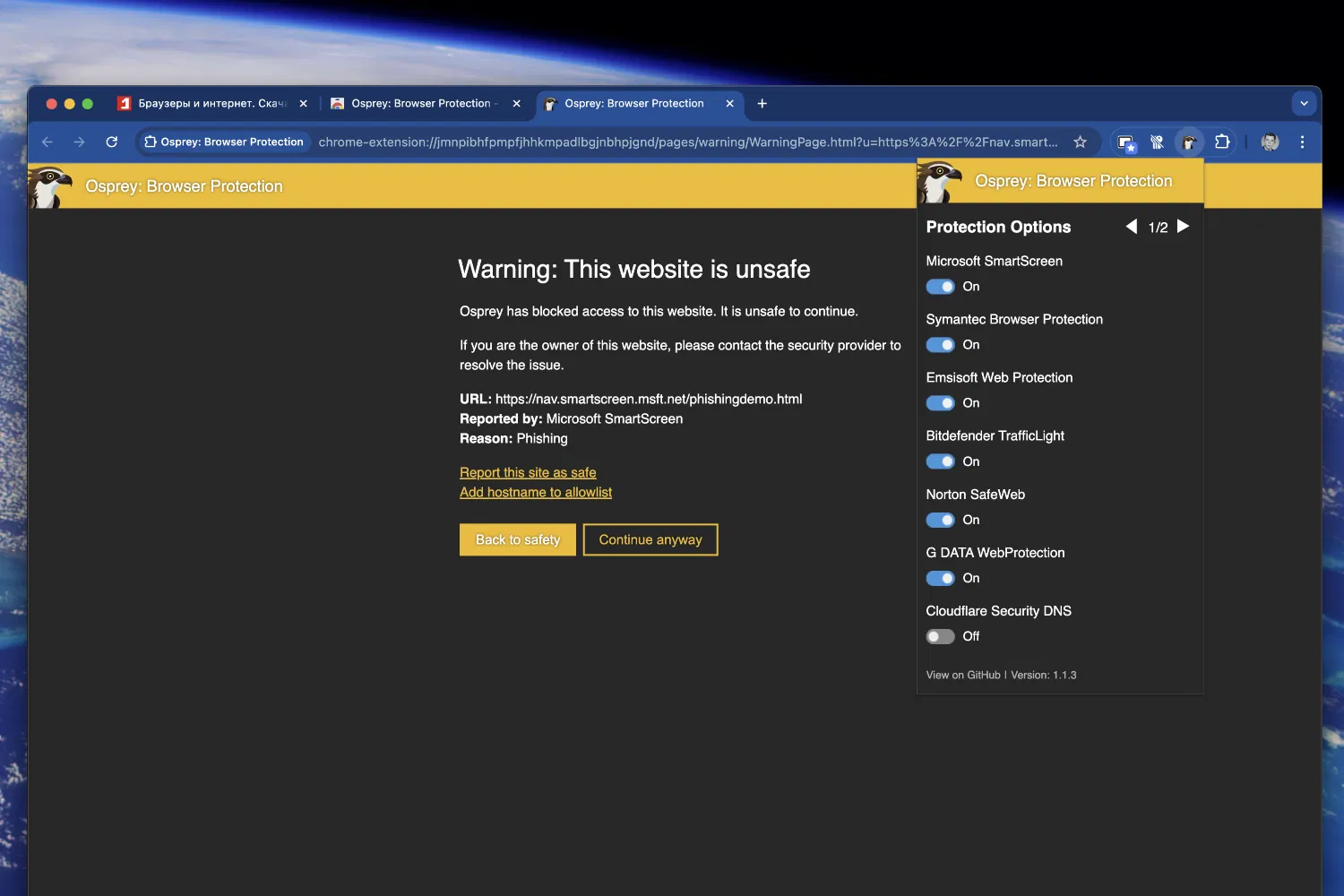Image resolution: width=1344 pixels, height=896 pixels.
Task: Minimize window with yellow button
Action: point(70,104)
